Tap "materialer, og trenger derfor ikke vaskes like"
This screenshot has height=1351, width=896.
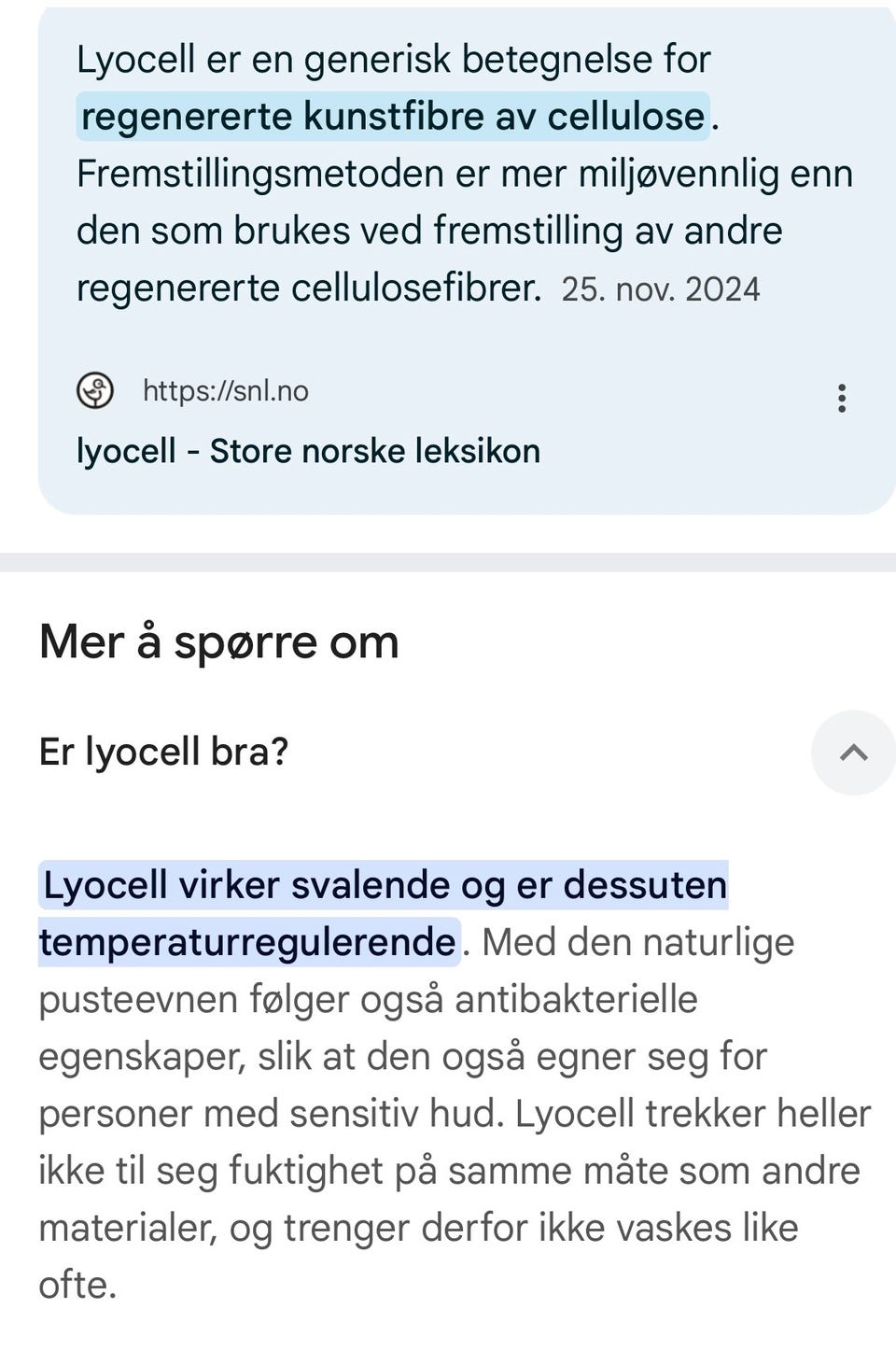419,1228
